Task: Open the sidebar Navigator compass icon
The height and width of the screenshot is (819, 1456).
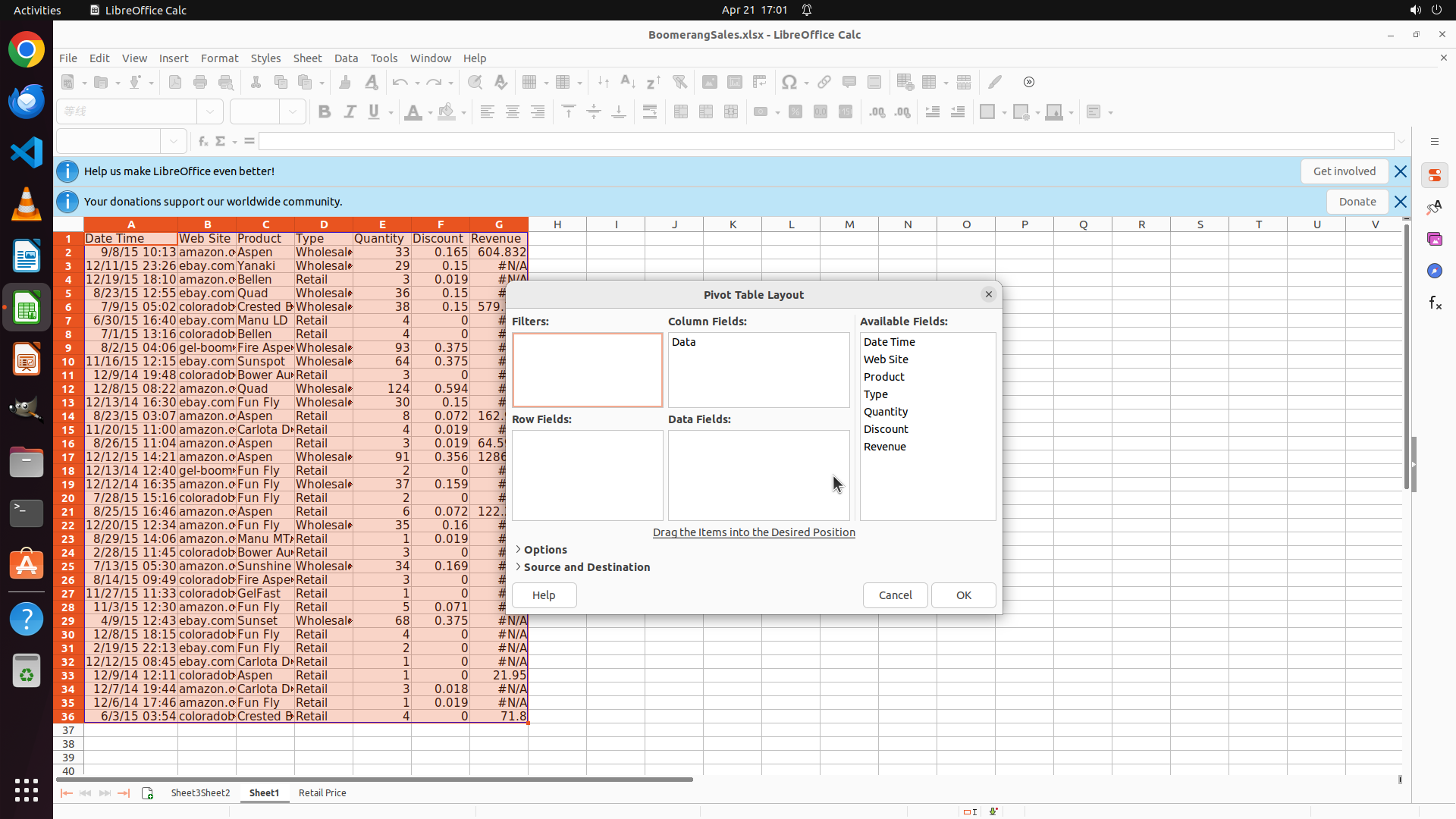Action: [1435, 271]
